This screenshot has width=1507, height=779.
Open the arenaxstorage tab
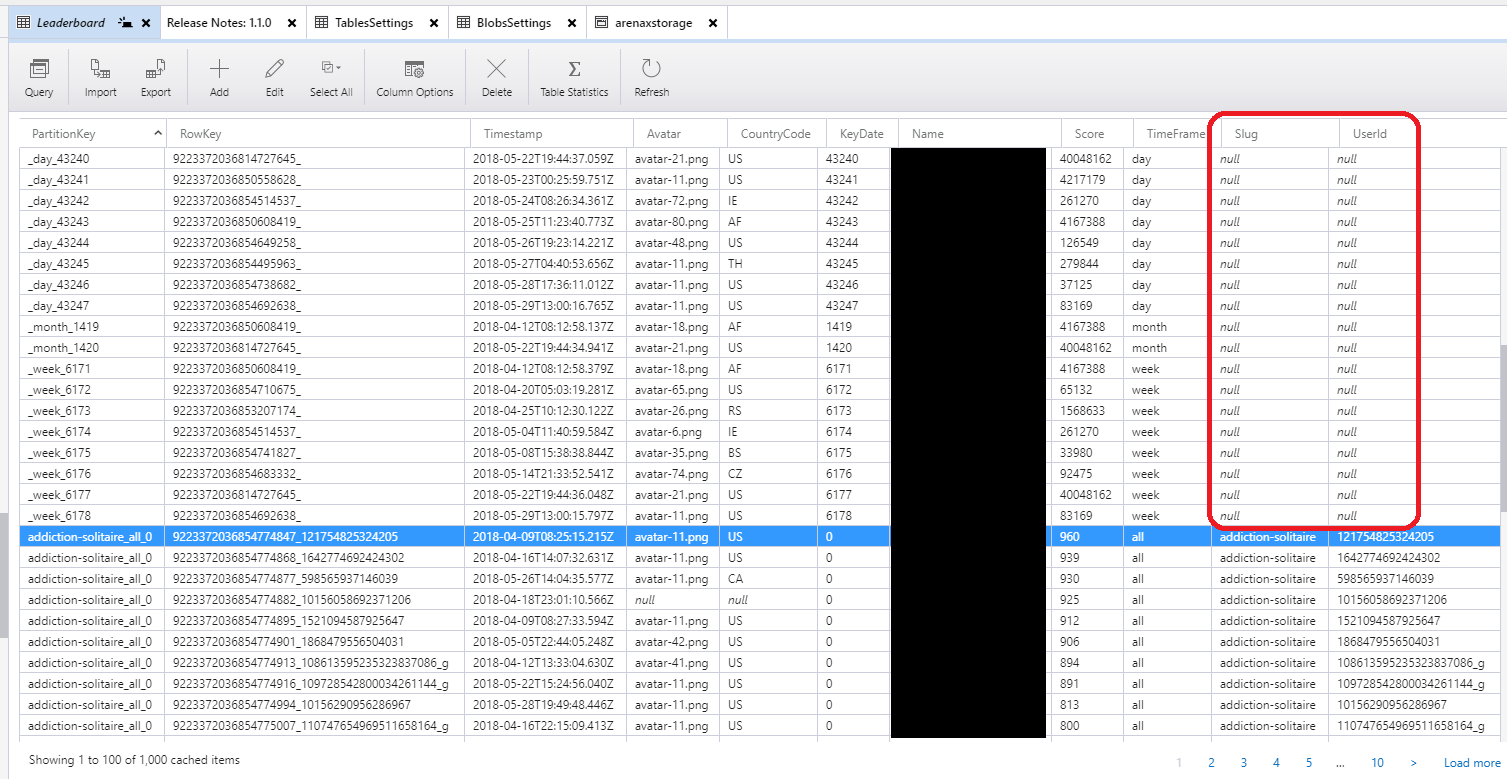(x=655, y=21)
